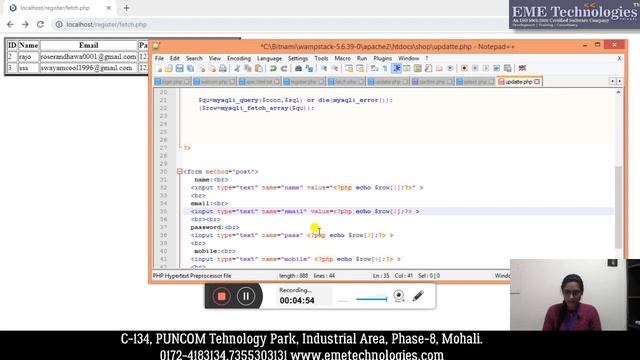Screen dimensions: 640x360
Task: Stop the screen recording
Action: tap(221, 296)
